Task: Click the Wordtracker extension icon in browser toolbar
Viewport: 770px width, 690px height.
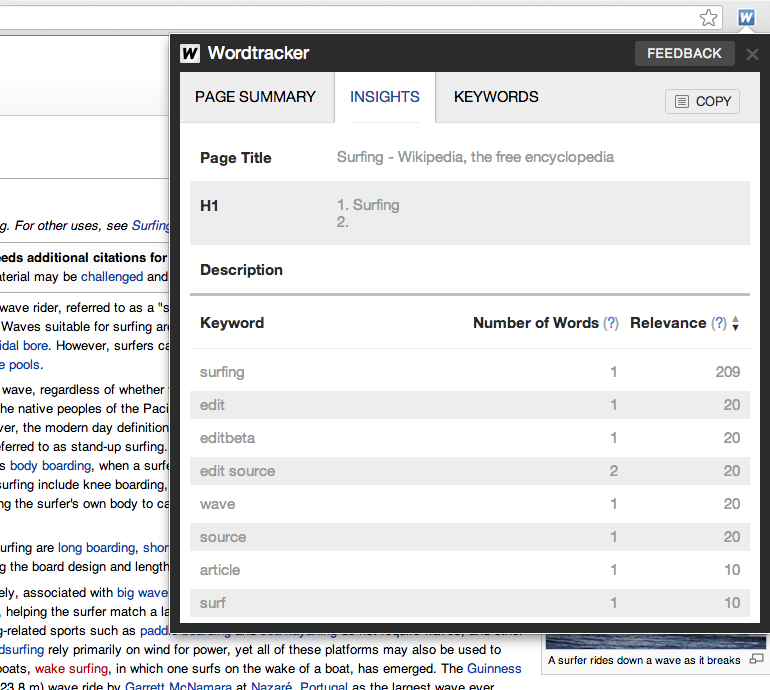Action: 746,18
